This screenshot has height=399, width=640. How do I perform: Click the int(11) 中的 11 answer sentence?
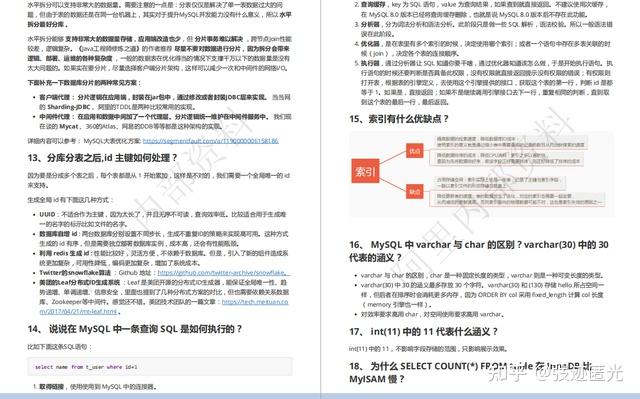tap(429, 349)
